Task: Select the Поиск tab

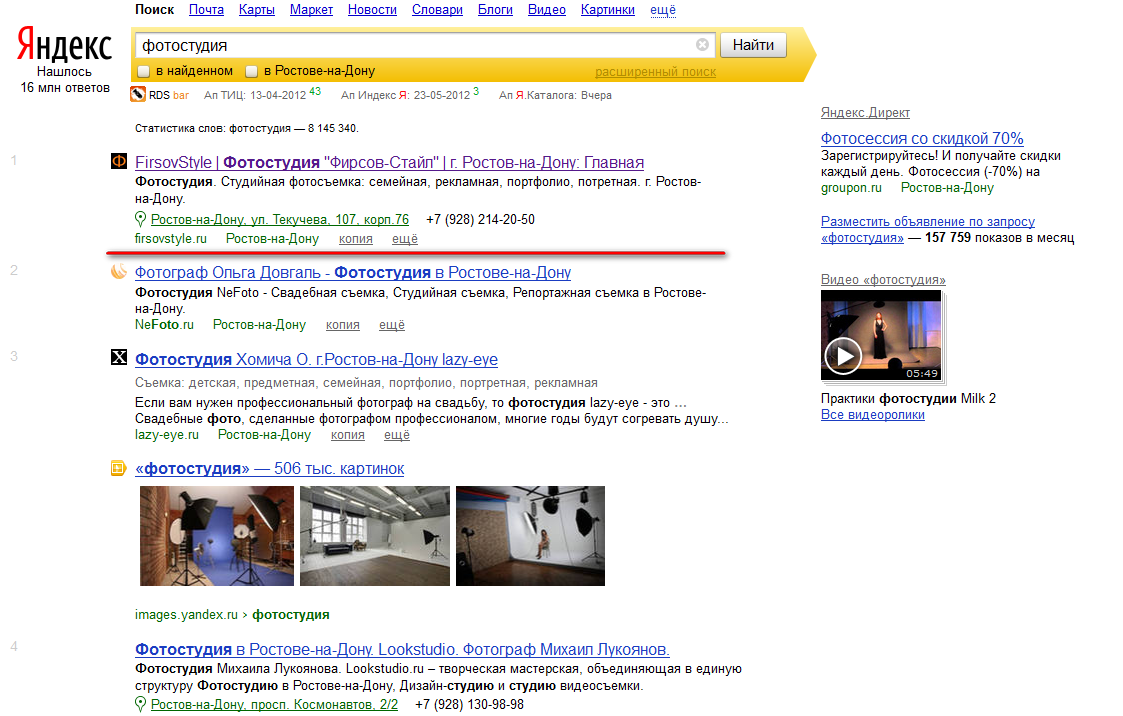Action: tap(155, 10)
